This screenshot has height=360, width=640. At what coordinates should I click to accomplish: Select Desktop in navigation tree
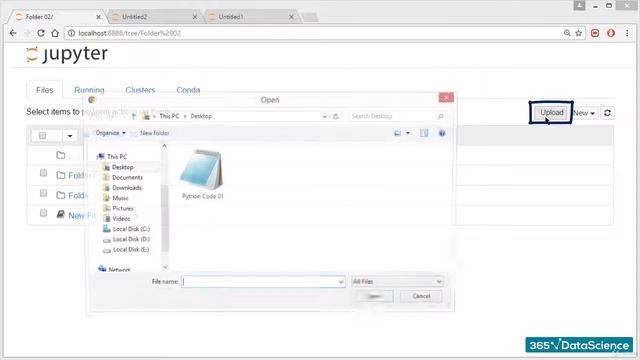pyautogui.click(x=122, y=167)
